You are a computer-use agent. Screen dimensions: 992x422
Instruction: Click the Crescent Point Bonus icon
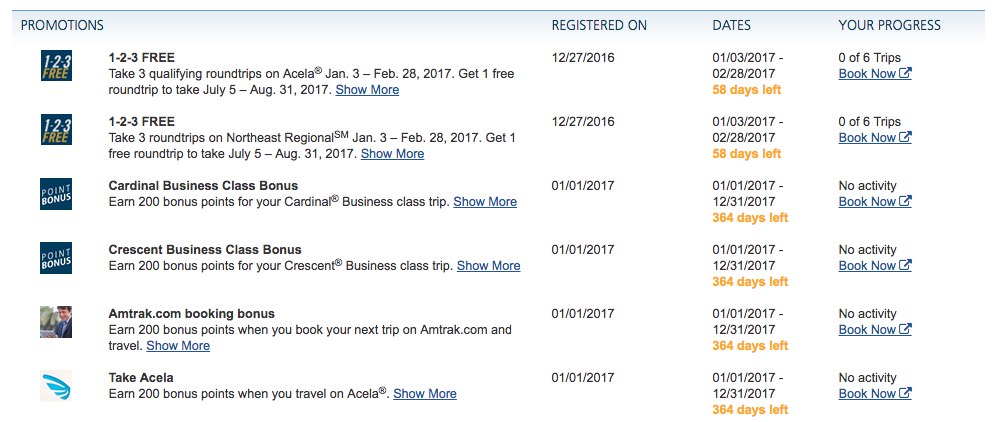[56, 258]
